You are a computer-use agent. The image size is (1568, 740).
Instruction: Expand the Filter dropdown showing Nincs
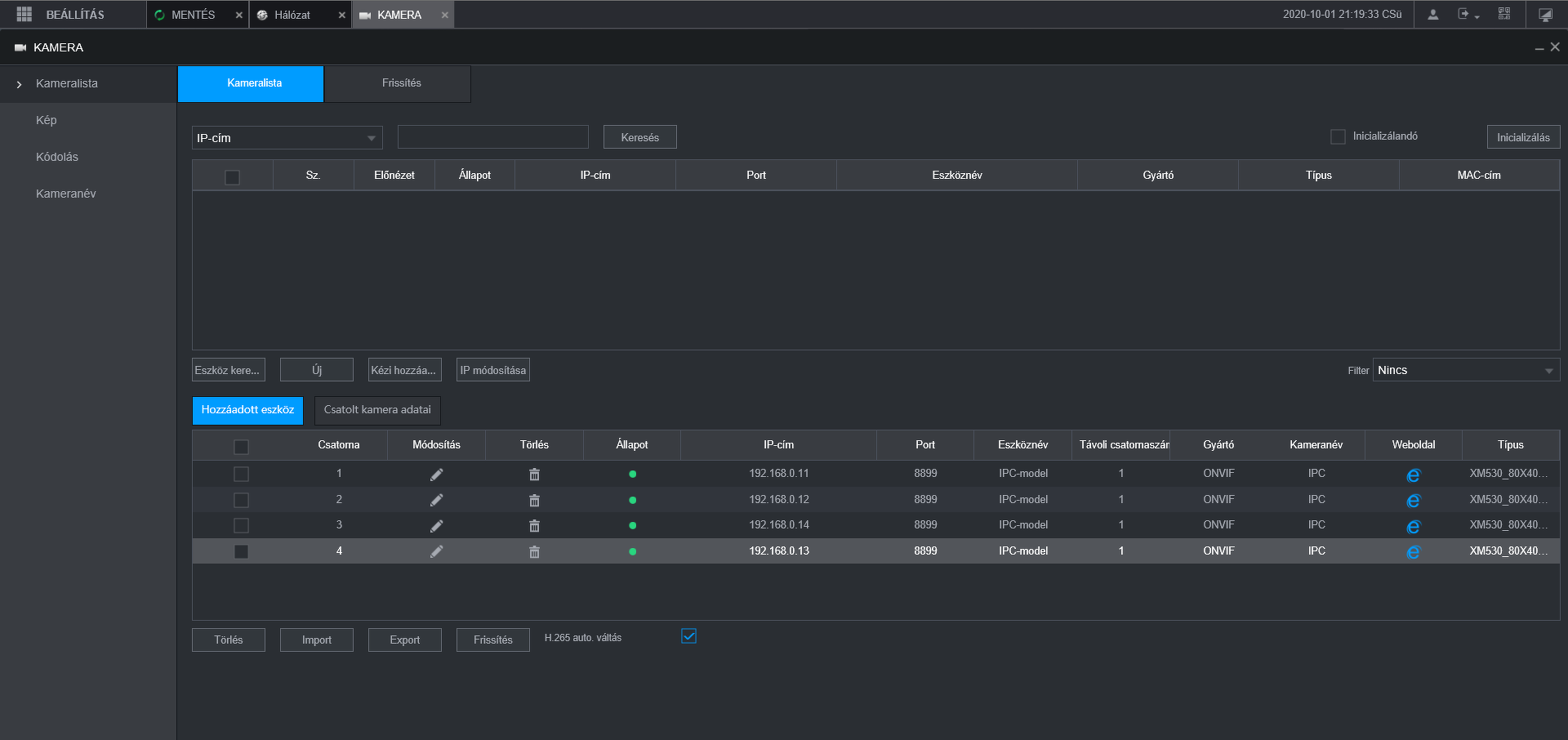[1466, 370]
